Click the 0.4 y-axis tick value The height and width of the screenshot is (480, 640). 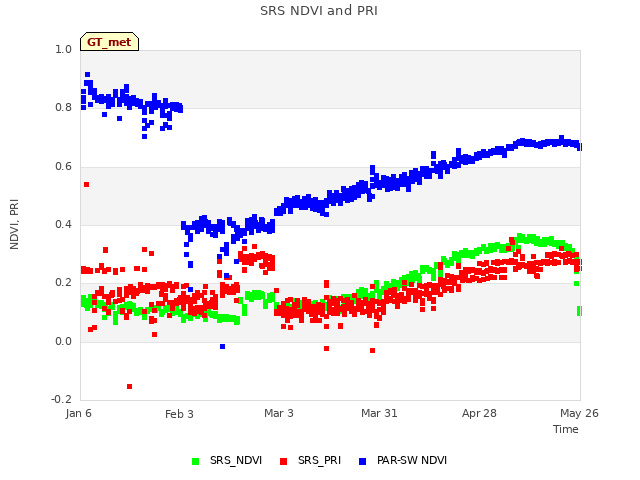63,224
